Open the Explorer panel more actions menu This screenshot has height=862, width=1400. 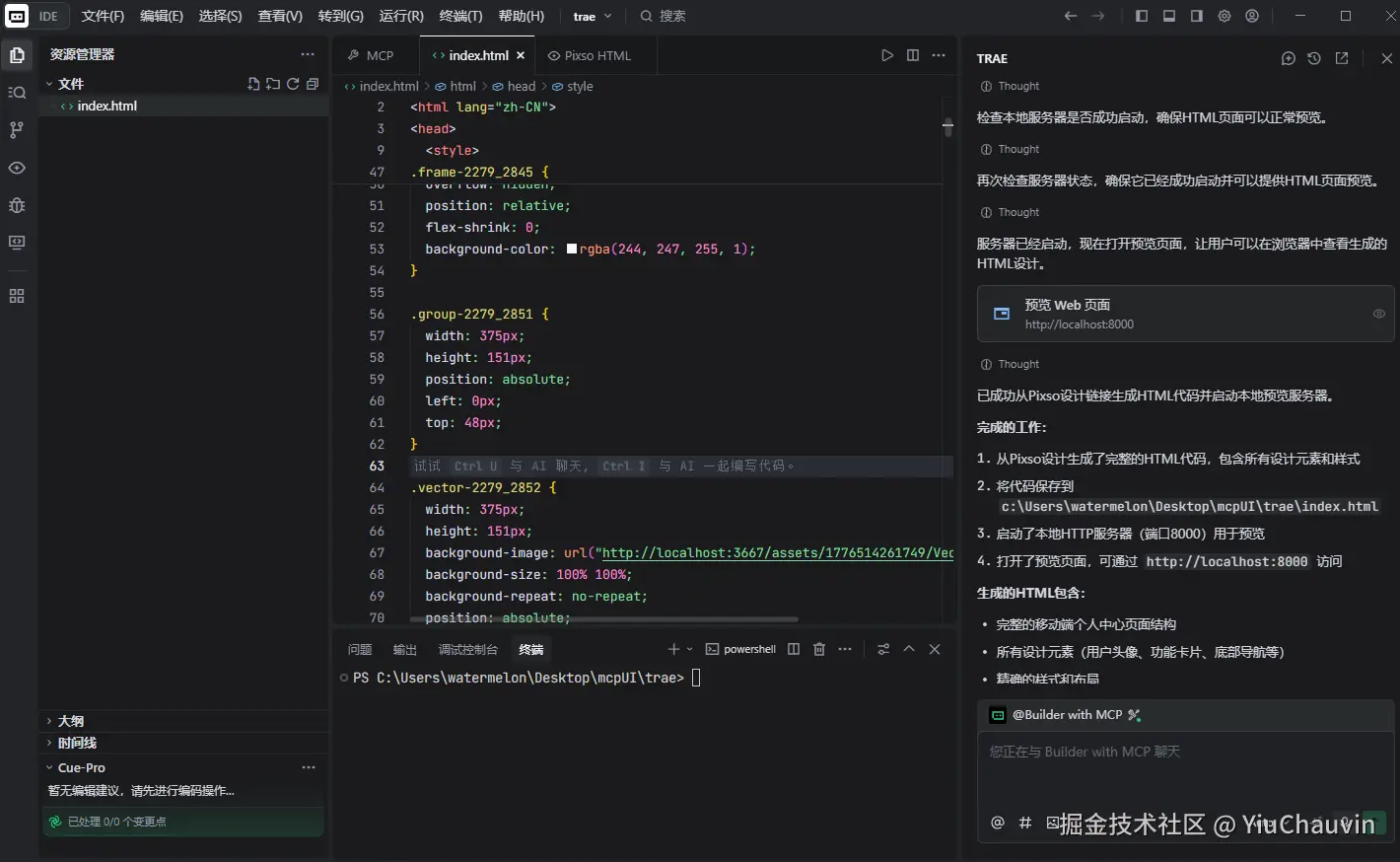tap(308, 54)
